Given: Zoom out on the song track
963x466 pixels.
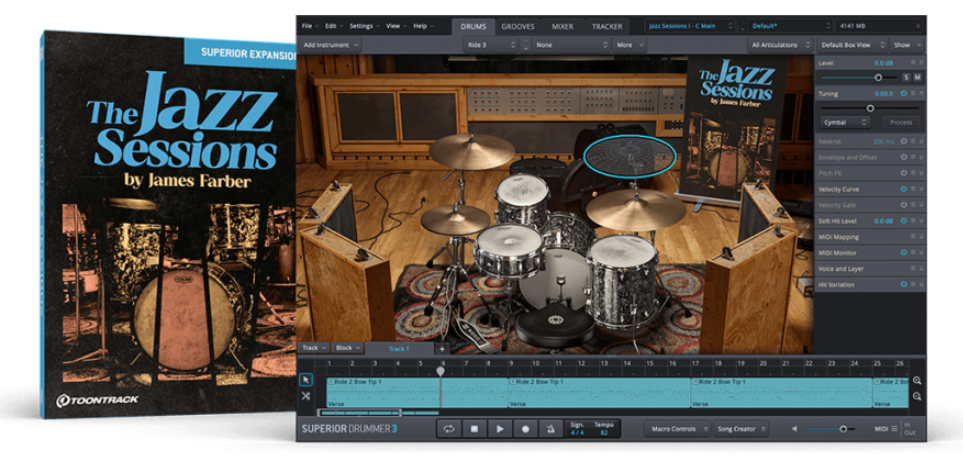Looking at the screenshot, I should point(917,397).
